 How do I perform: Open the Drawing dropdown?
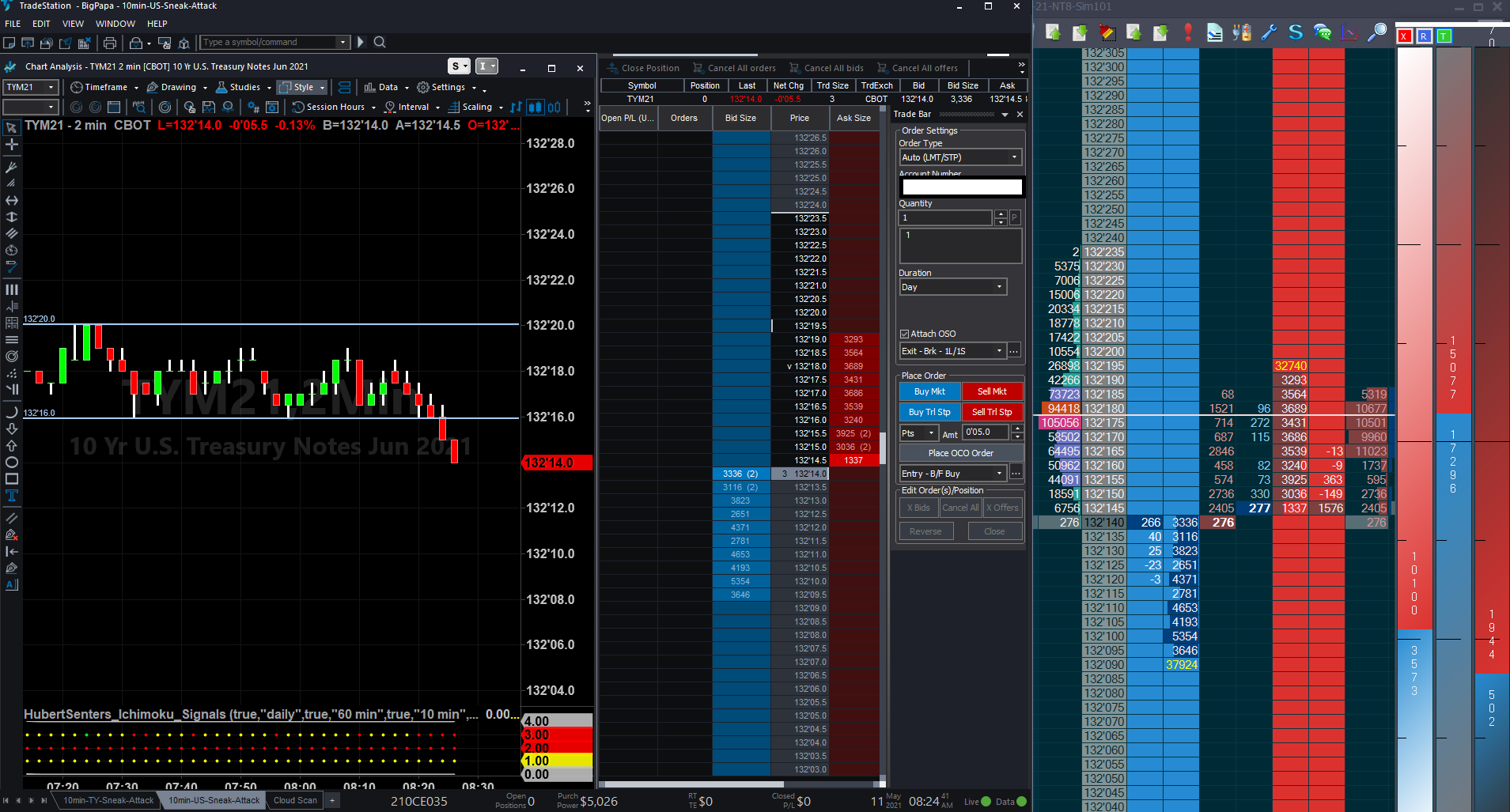point(177,87)
